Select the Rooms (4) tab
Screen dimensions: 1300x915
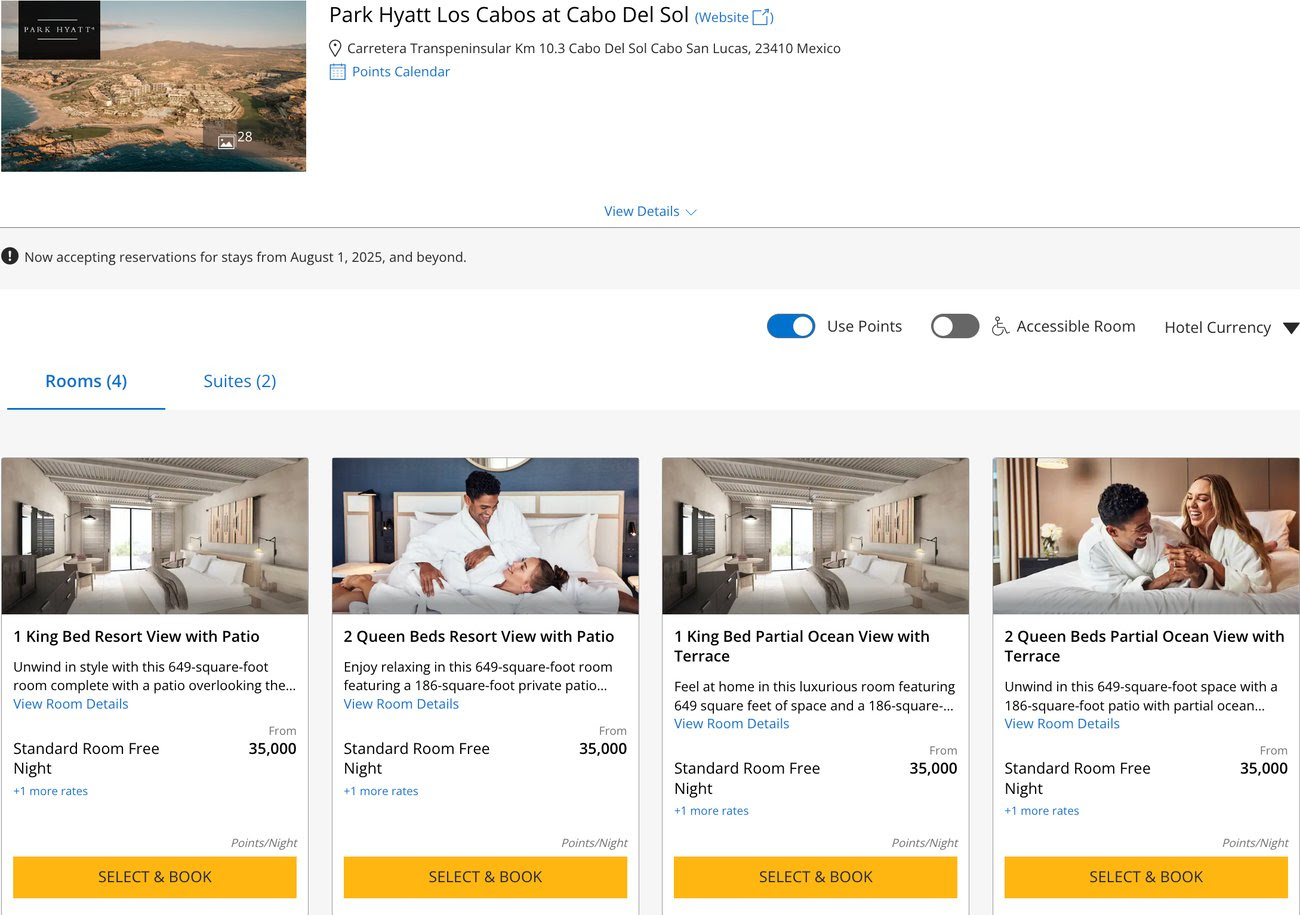[x=86, y=381]
